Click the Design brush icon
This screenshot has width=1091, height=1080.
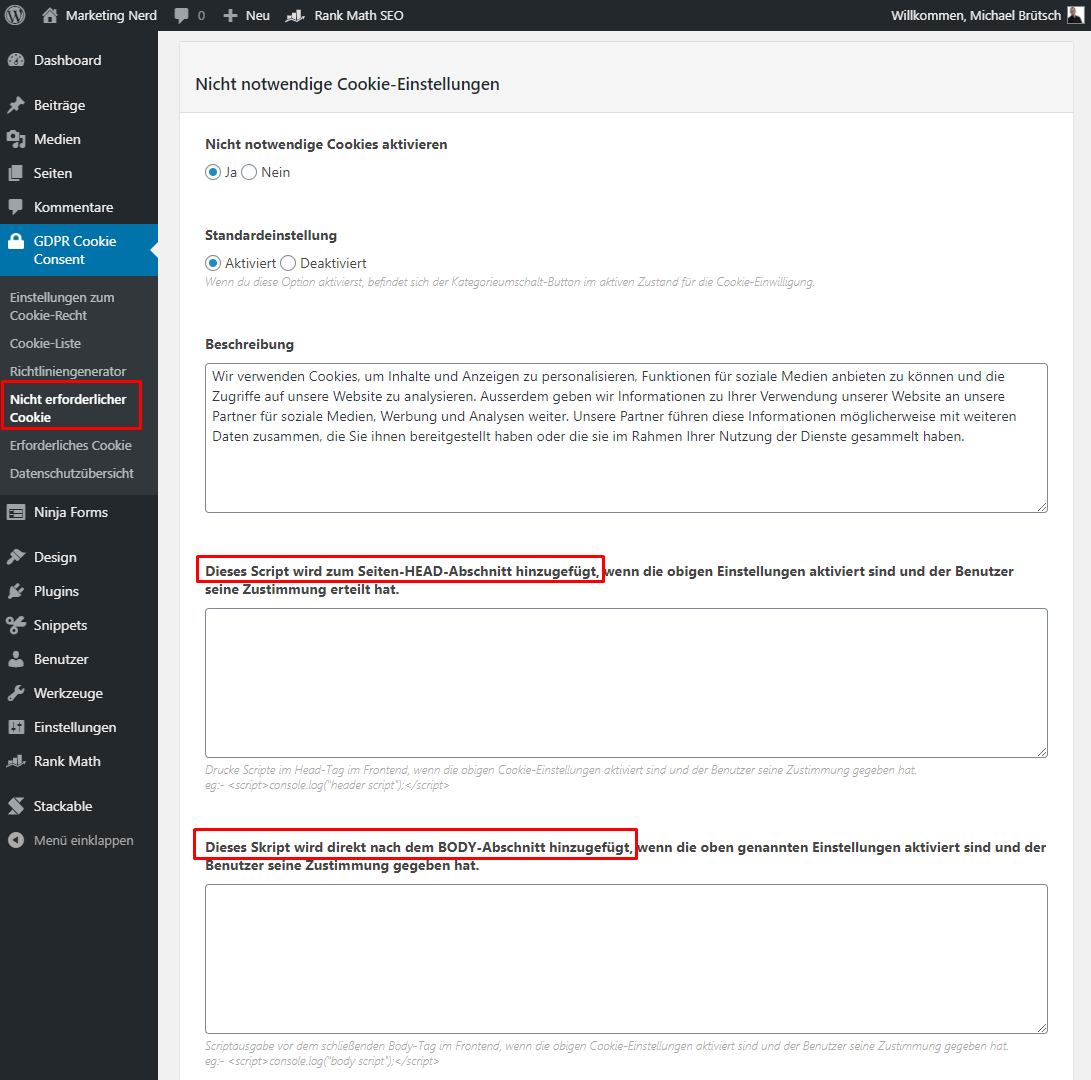click(16, 557)
